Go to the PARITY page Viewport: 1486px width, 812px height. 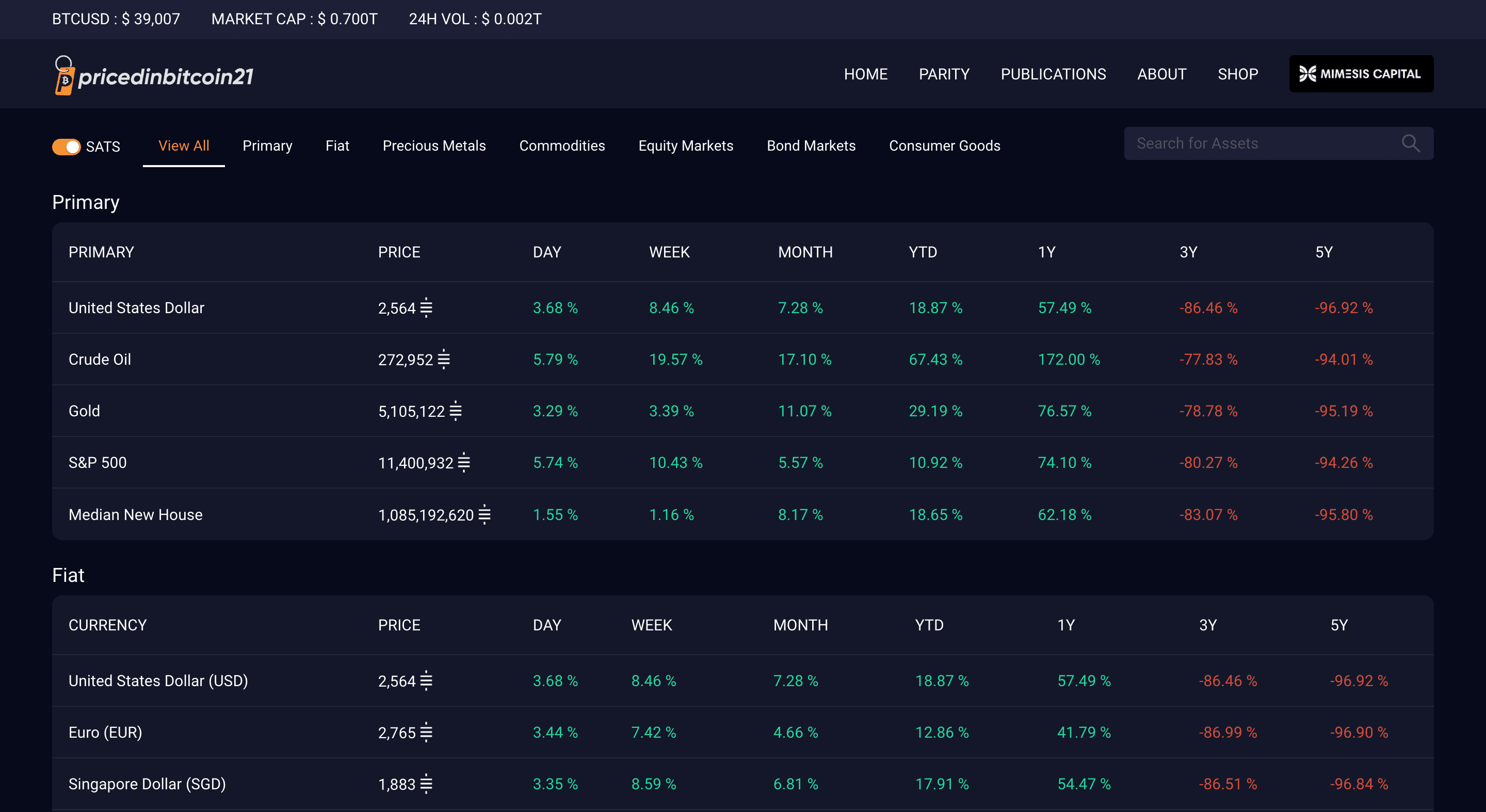(x=944, y=74)
